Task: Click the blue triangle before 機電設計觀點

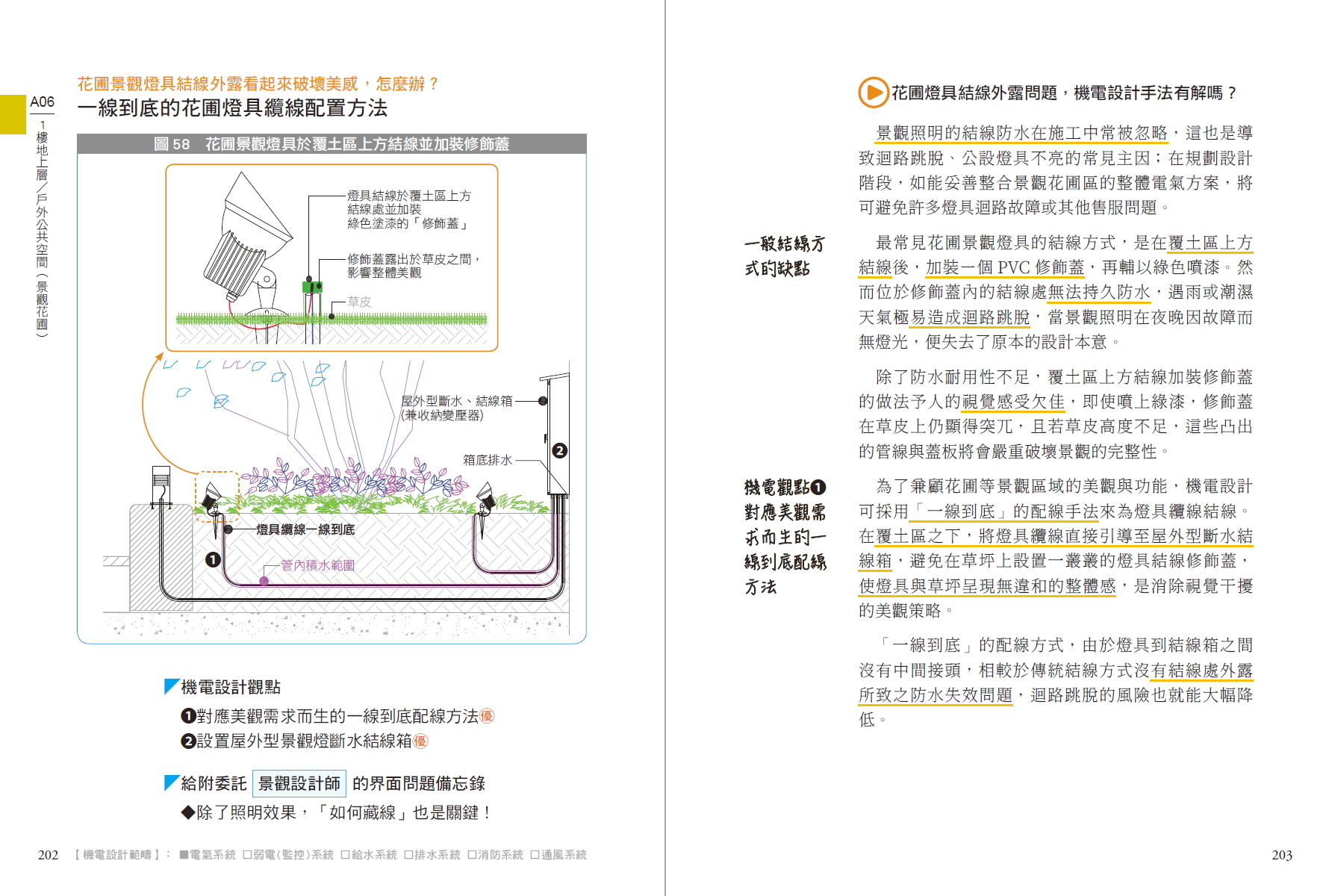Action: tap(171, 686)
